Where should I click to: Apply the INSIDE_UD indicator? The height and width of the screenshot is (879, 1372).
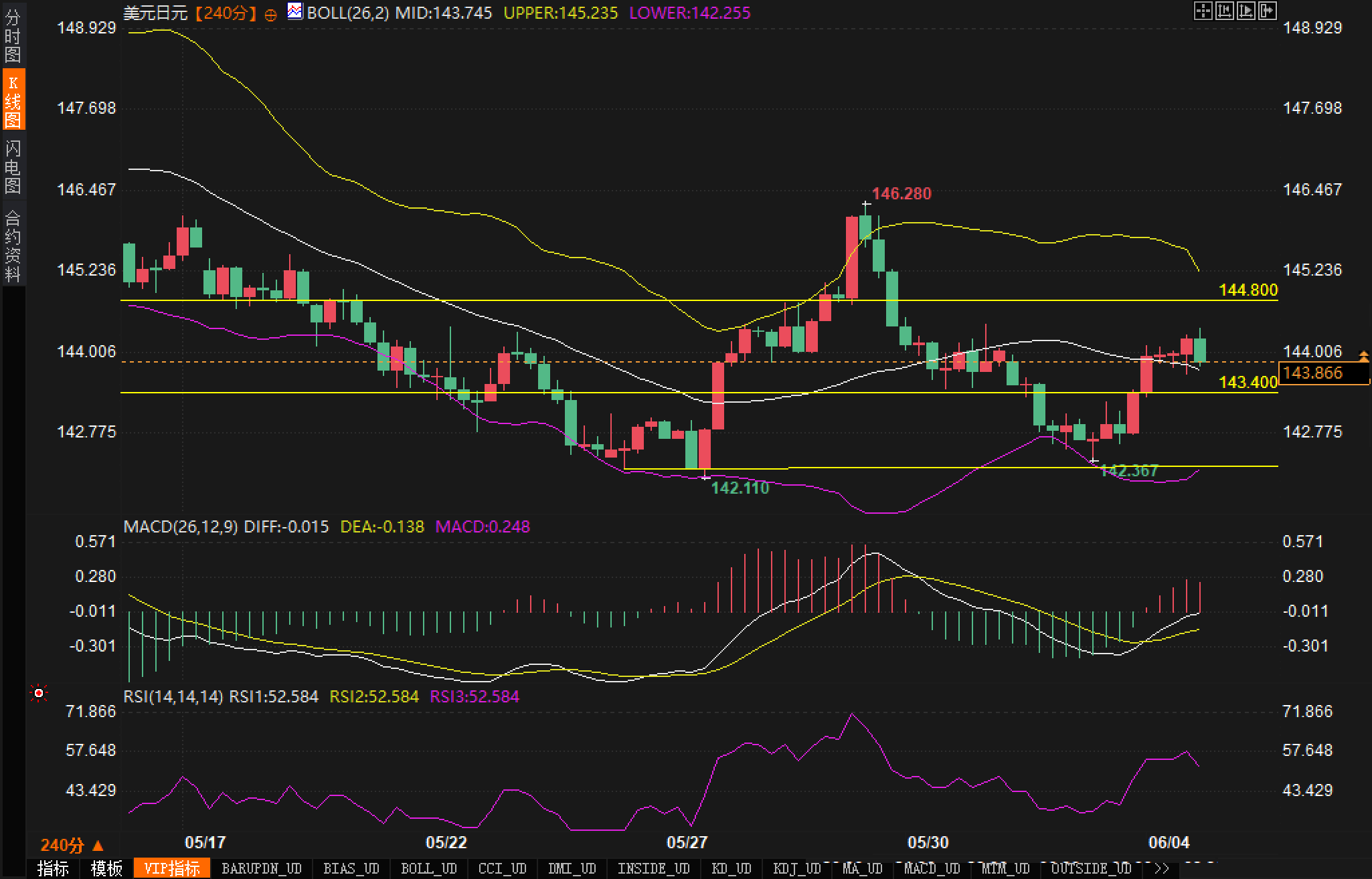(653, 868)
